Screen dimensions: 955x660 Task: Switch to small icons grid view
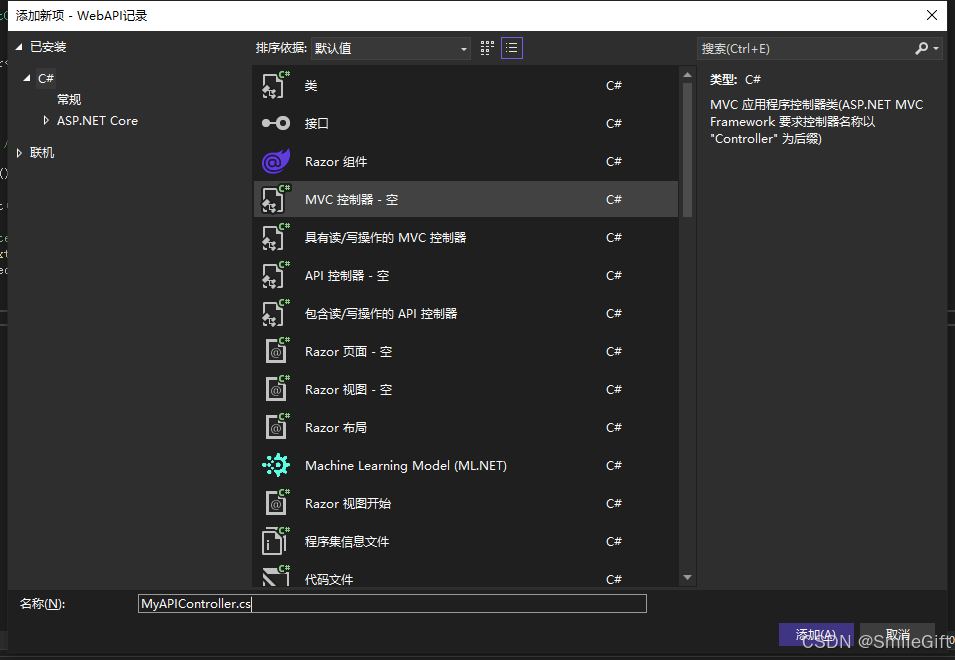tap(488, 48)
